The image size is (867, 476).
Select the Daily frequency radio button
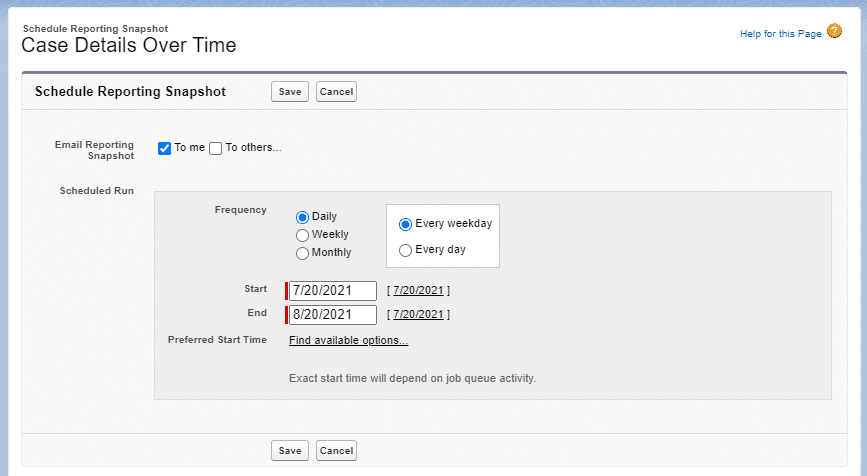coord(302,217)
